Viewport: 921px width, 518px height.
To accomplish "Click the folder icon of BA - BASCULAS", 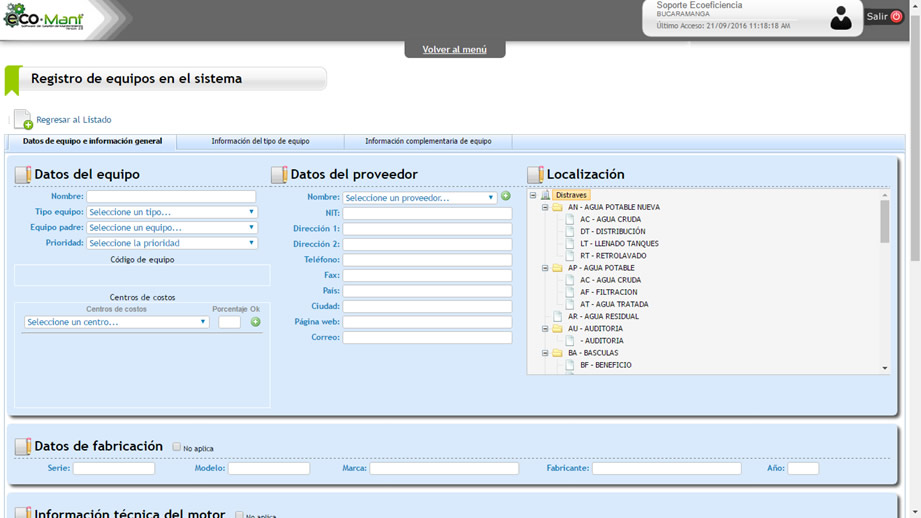I will click(x=557, y=353).
